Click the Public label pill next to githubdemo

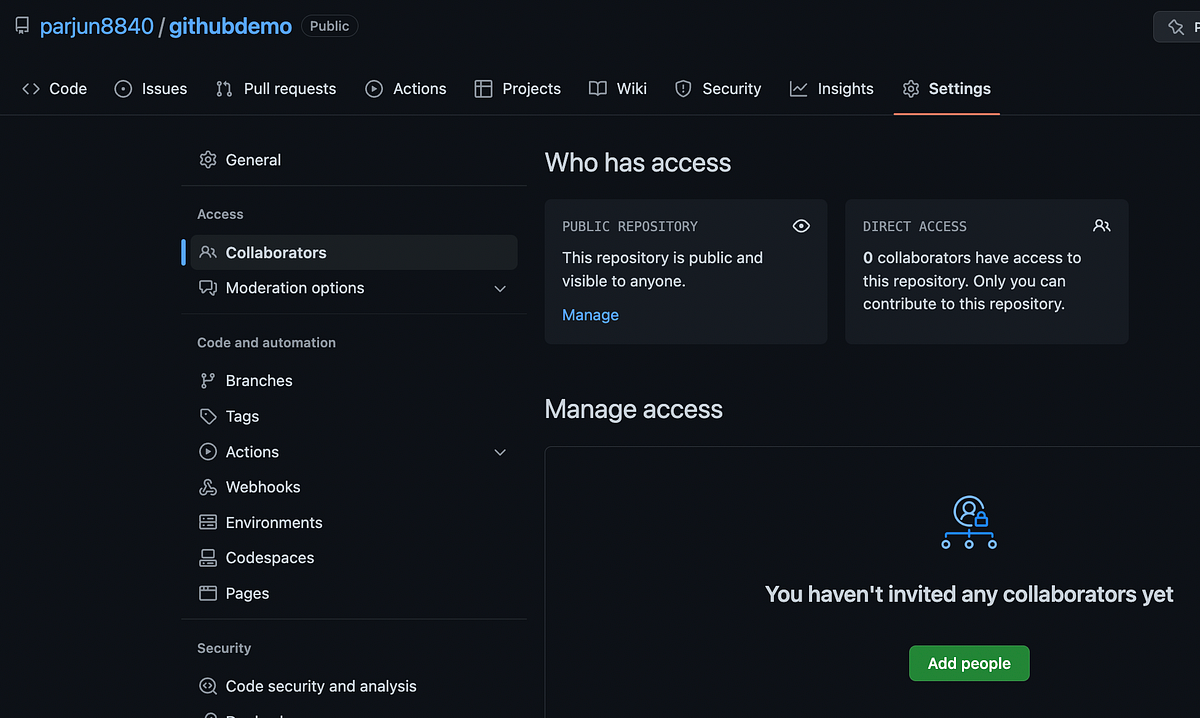(x=329, y=25)
